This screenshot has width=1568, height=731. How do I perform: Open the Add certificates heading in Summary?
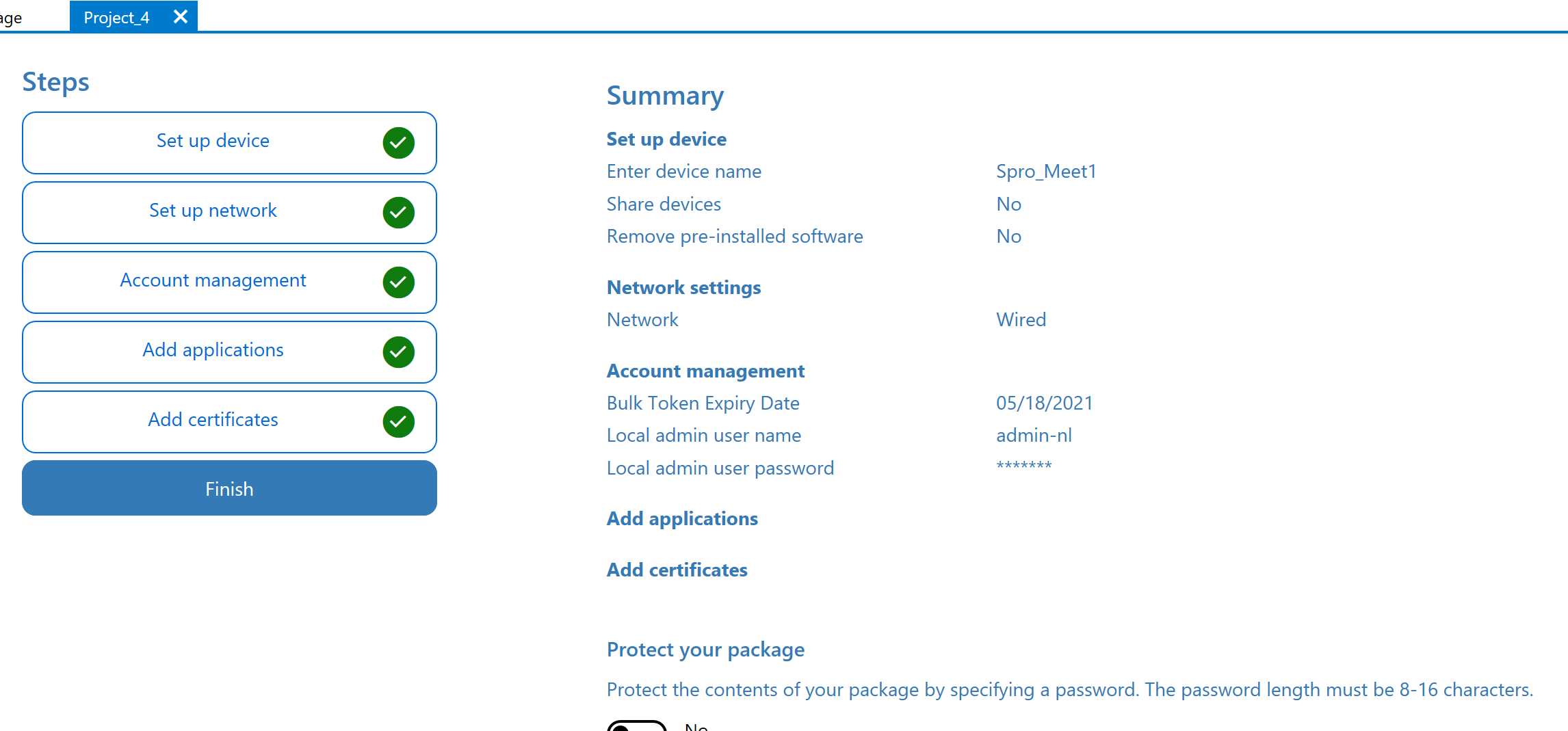[677, 570]
